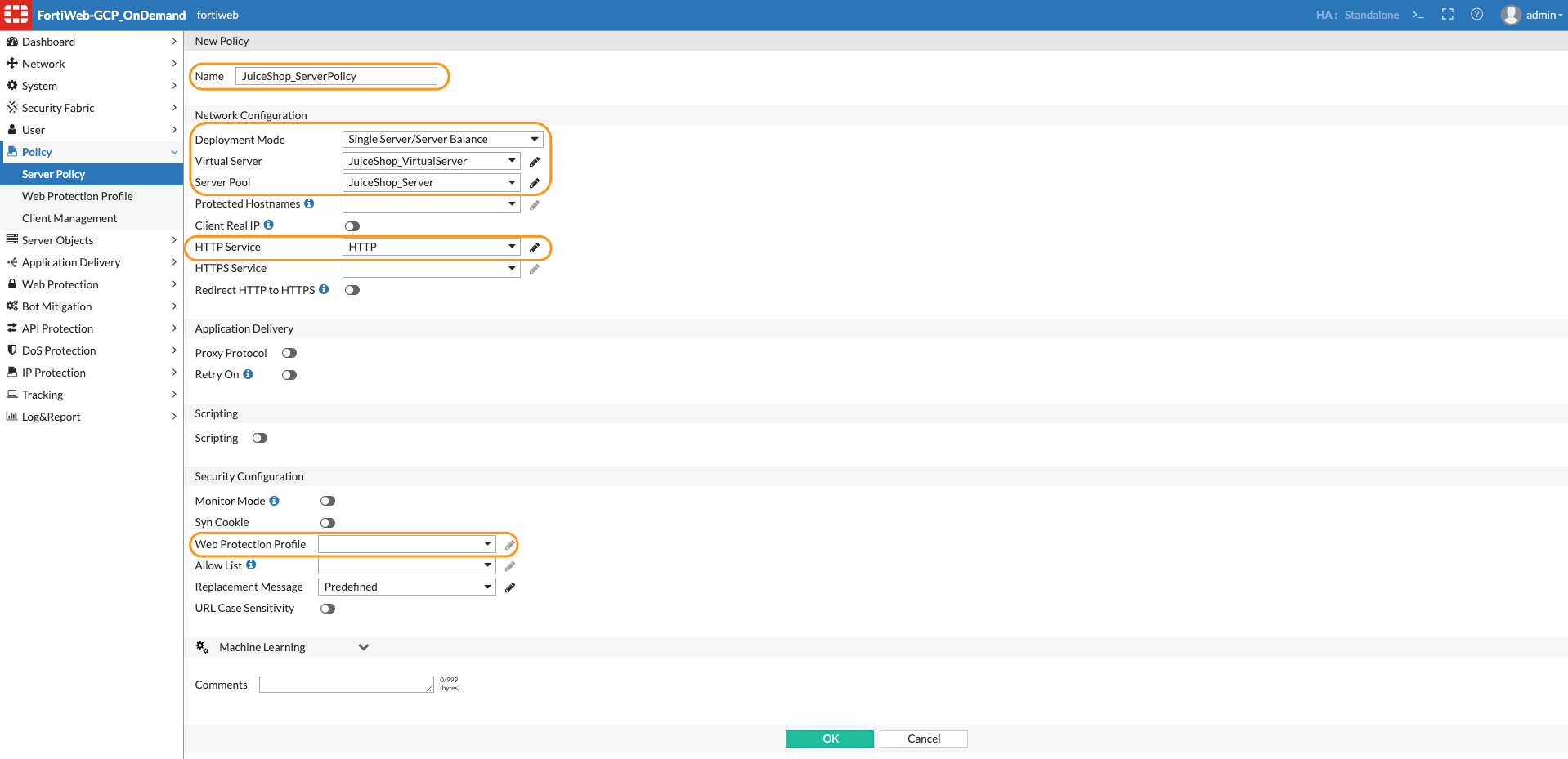Click the admin user avatar
Image resolution: width=1568 pixels, height=759 pixels.
point(1511,15)
